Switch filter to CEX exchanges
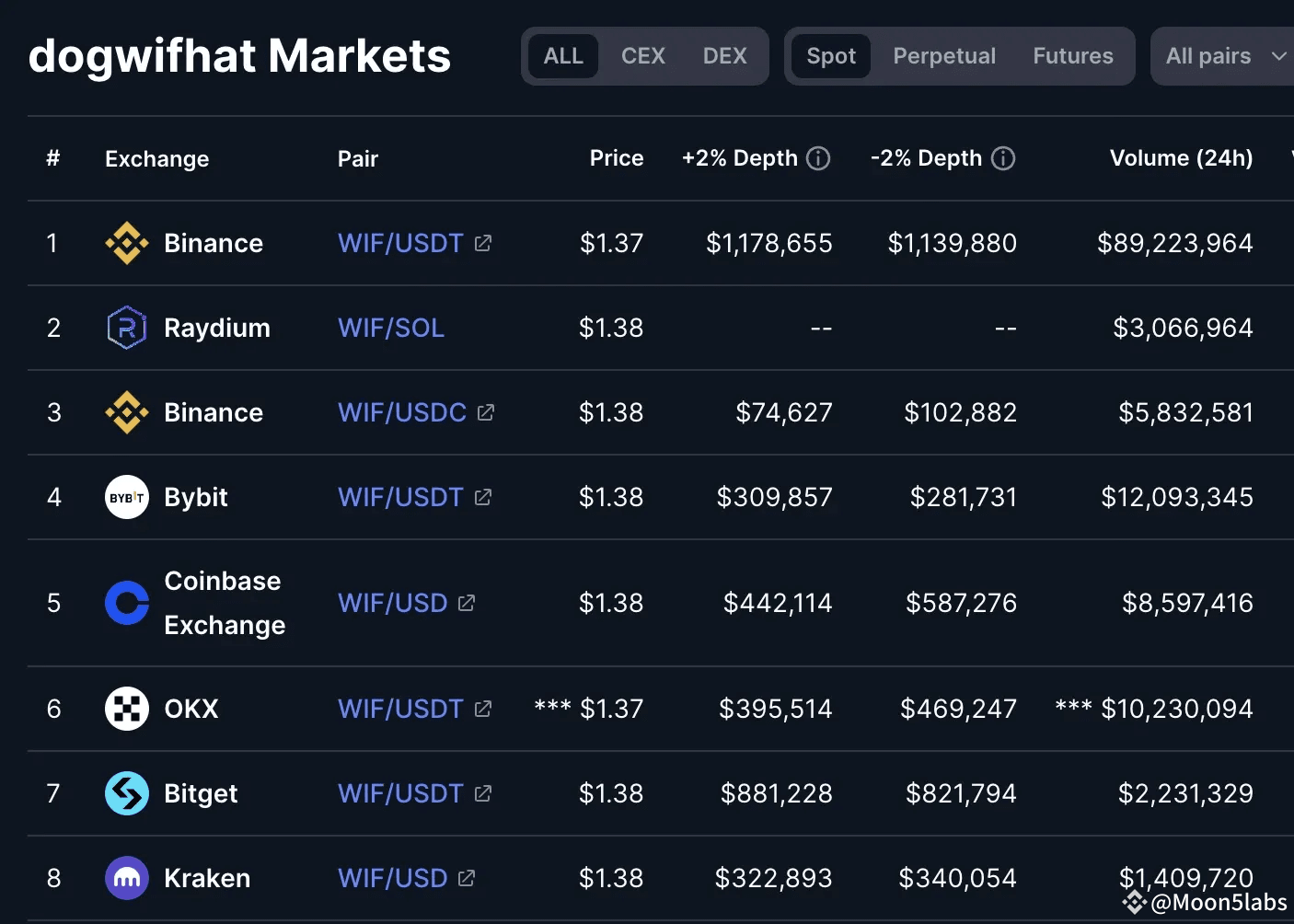1294x924 pixels. tap(642, 56)
